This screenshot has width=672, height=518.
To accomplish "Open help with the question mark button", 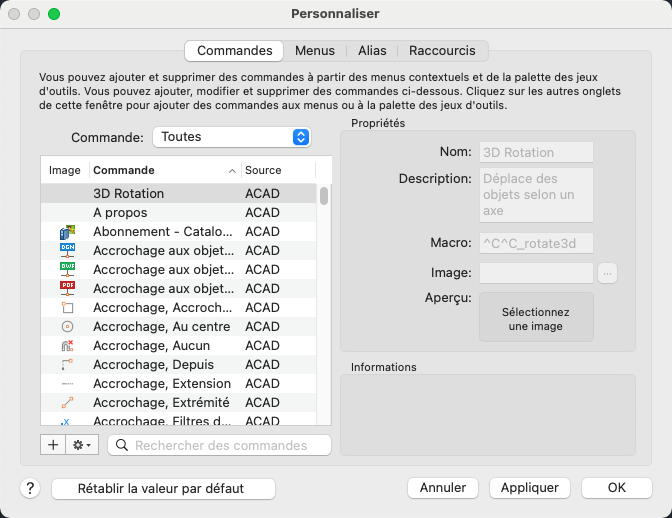I will pyautogui.click(x=30, y=488).
